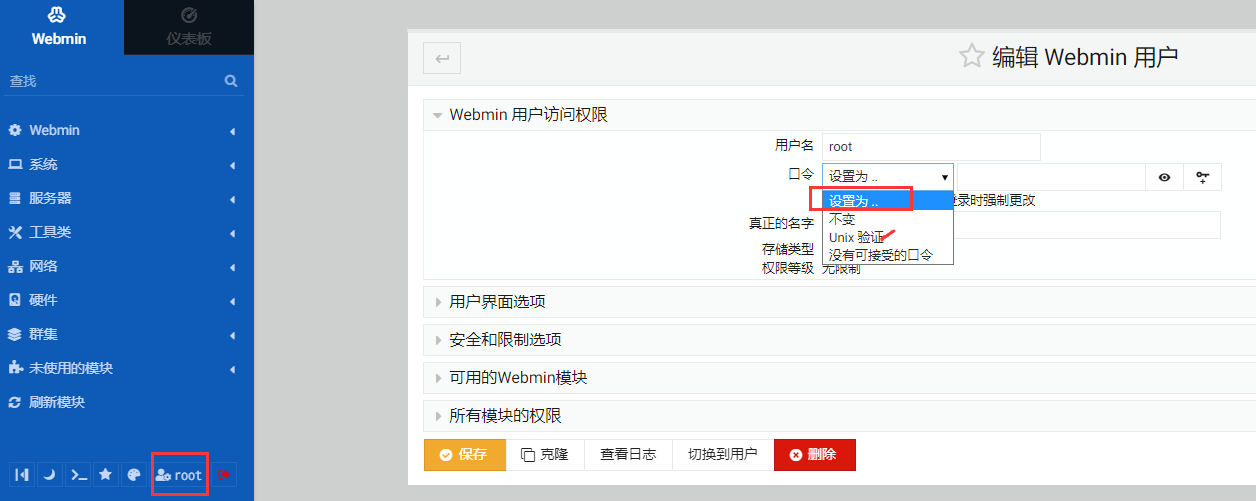Click the 查看日志 view logs button
1256x501 pixels.
628,454
